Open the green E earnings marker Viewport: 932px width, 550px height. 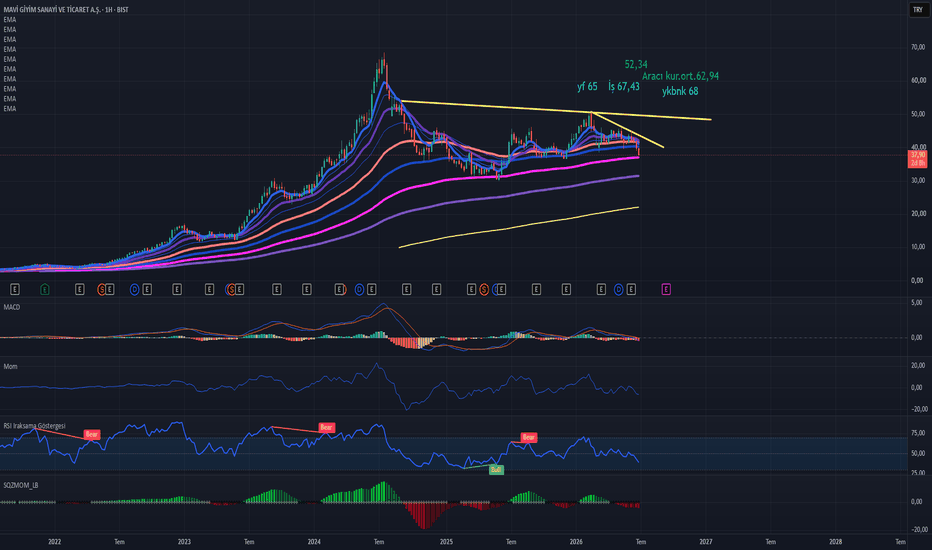pyautogui.click(x=45, y=290)
